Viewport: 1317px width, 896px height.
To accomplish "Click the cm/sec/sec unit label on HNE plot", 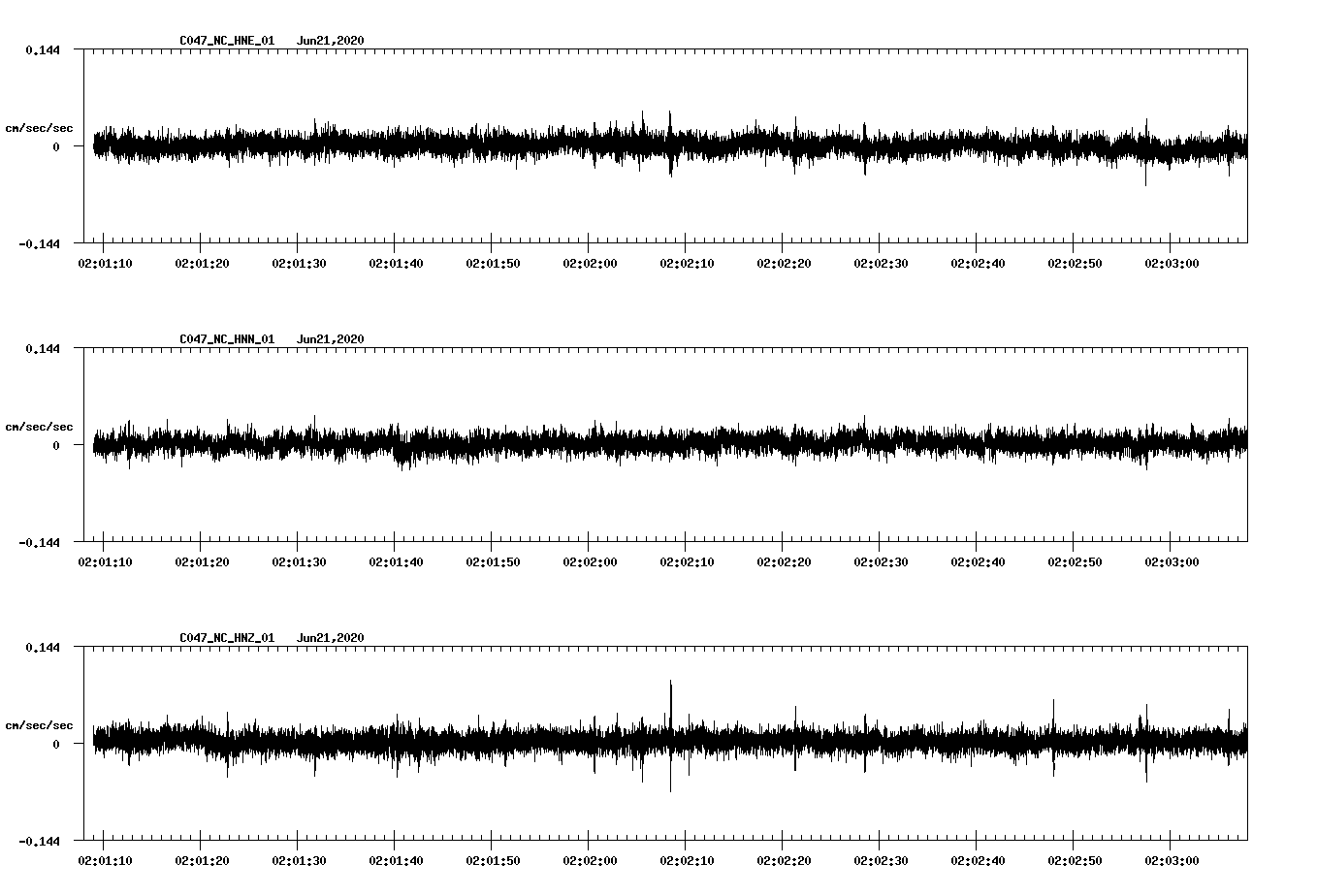I will coord(39,128).
